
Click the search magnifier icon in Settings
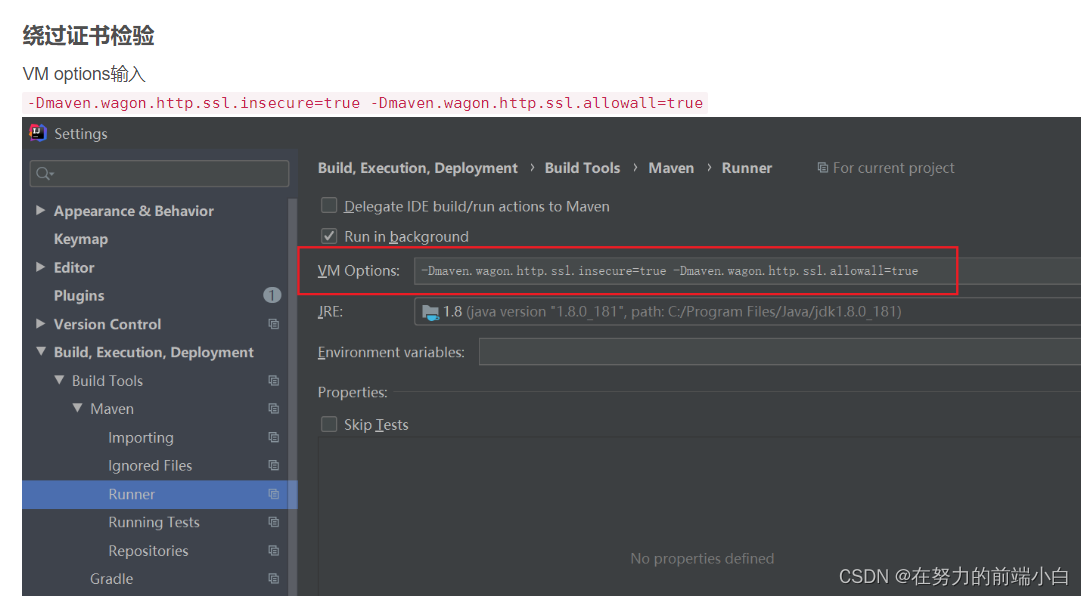click(44, 174)
